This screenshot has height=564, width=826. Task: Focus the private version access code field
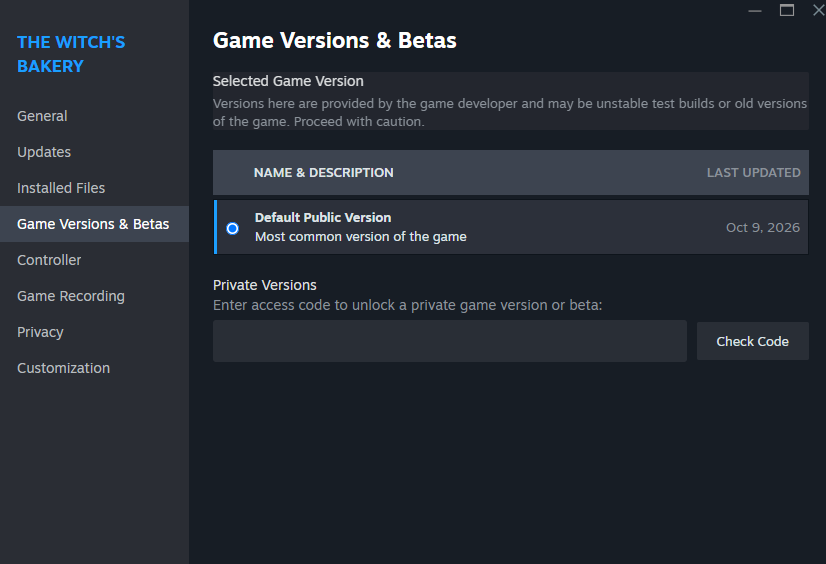click(x=449, y=341)
